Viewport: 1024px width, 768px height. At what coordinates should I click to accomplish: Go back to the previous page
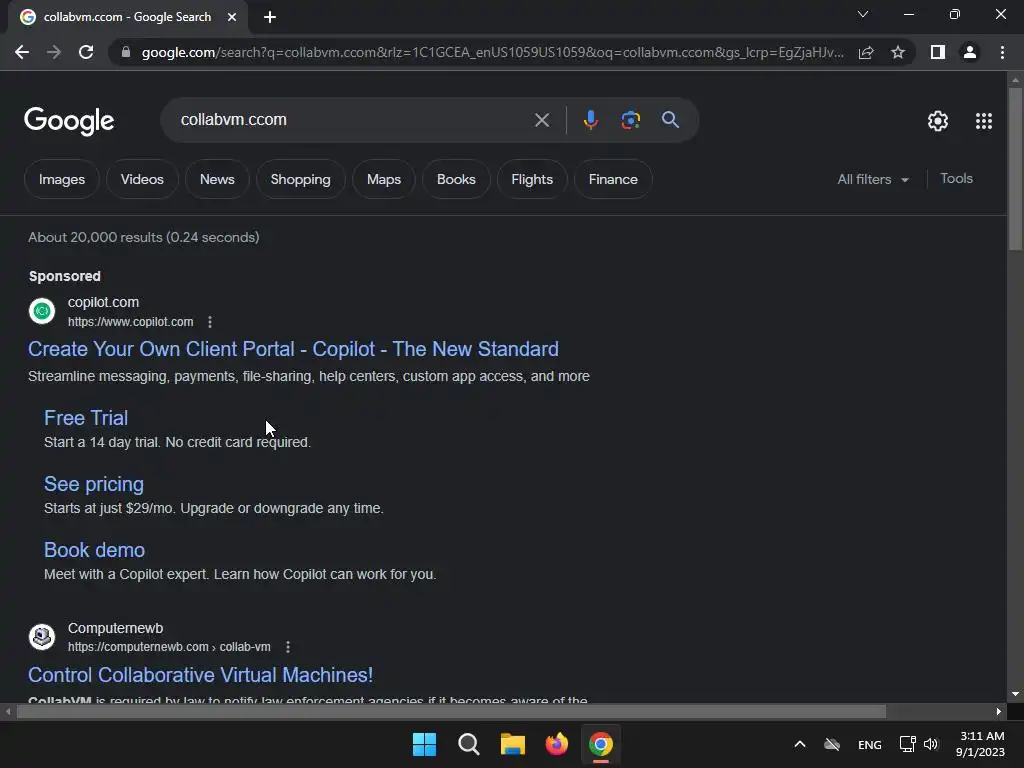pos(22,52)
